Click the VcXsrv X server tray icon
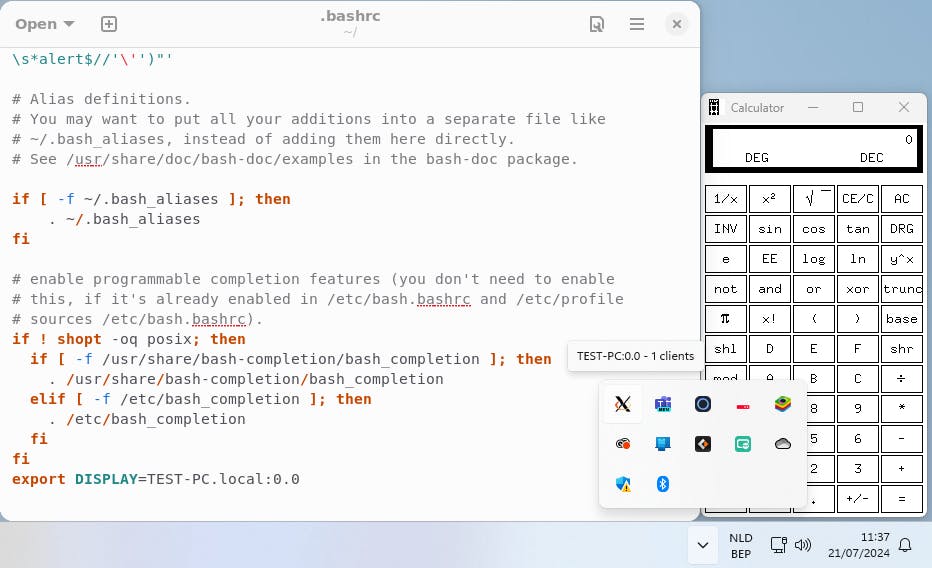The image size is (932, 568). pos(623,405)
